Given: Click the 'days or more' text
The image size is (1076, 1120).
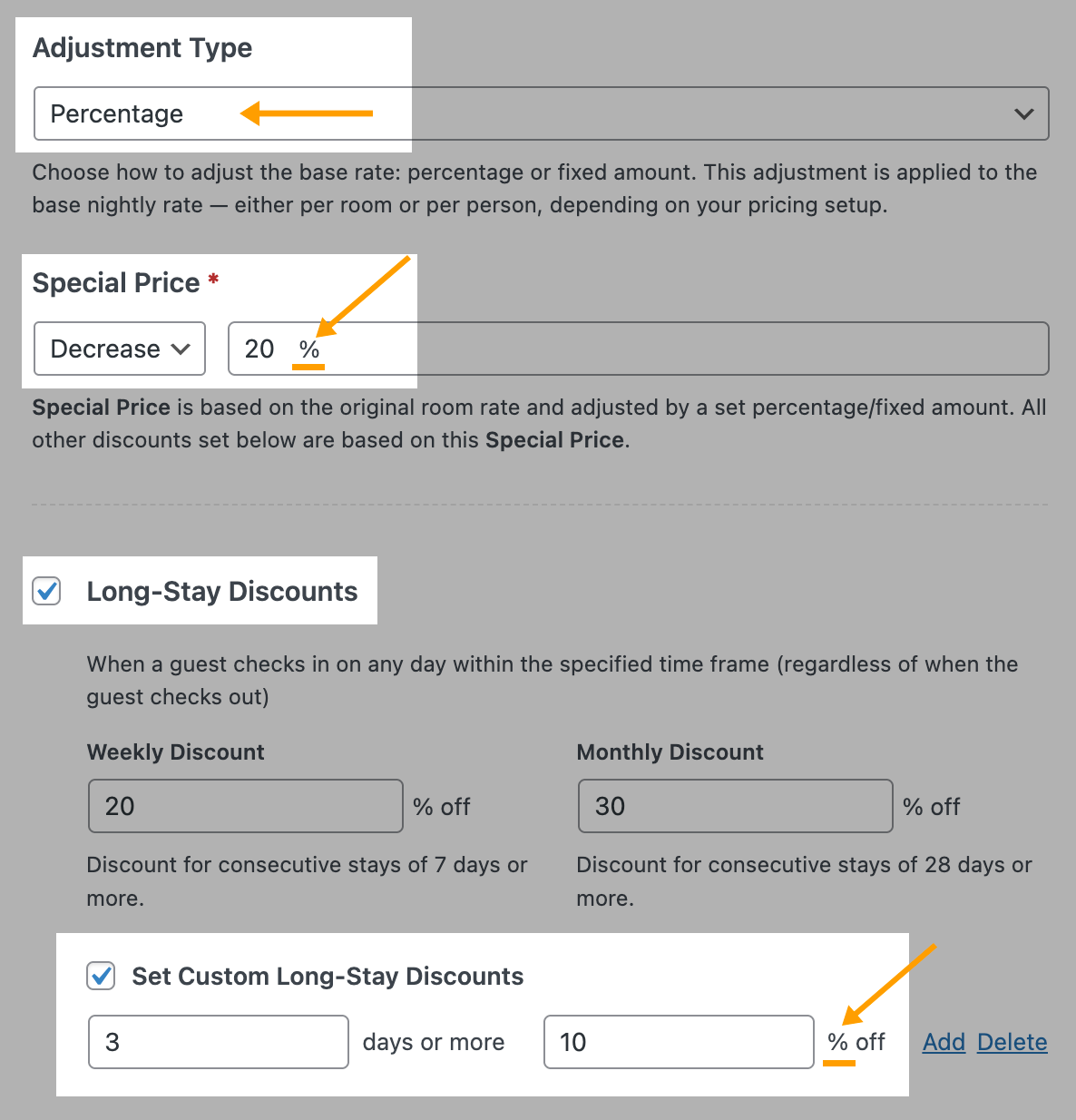Looking at the screenshot, I should (x=434, y=1043).
